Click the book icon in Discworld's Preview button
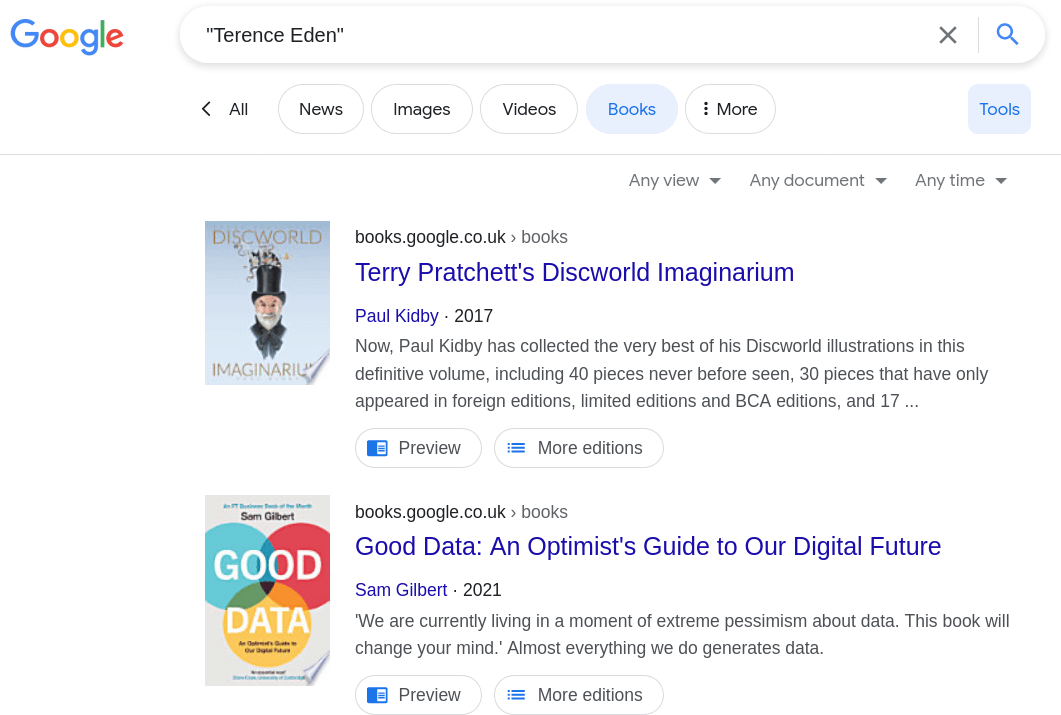Image resolution: width=1061 pixels, height=715 pixels. (x=377, y=448)
